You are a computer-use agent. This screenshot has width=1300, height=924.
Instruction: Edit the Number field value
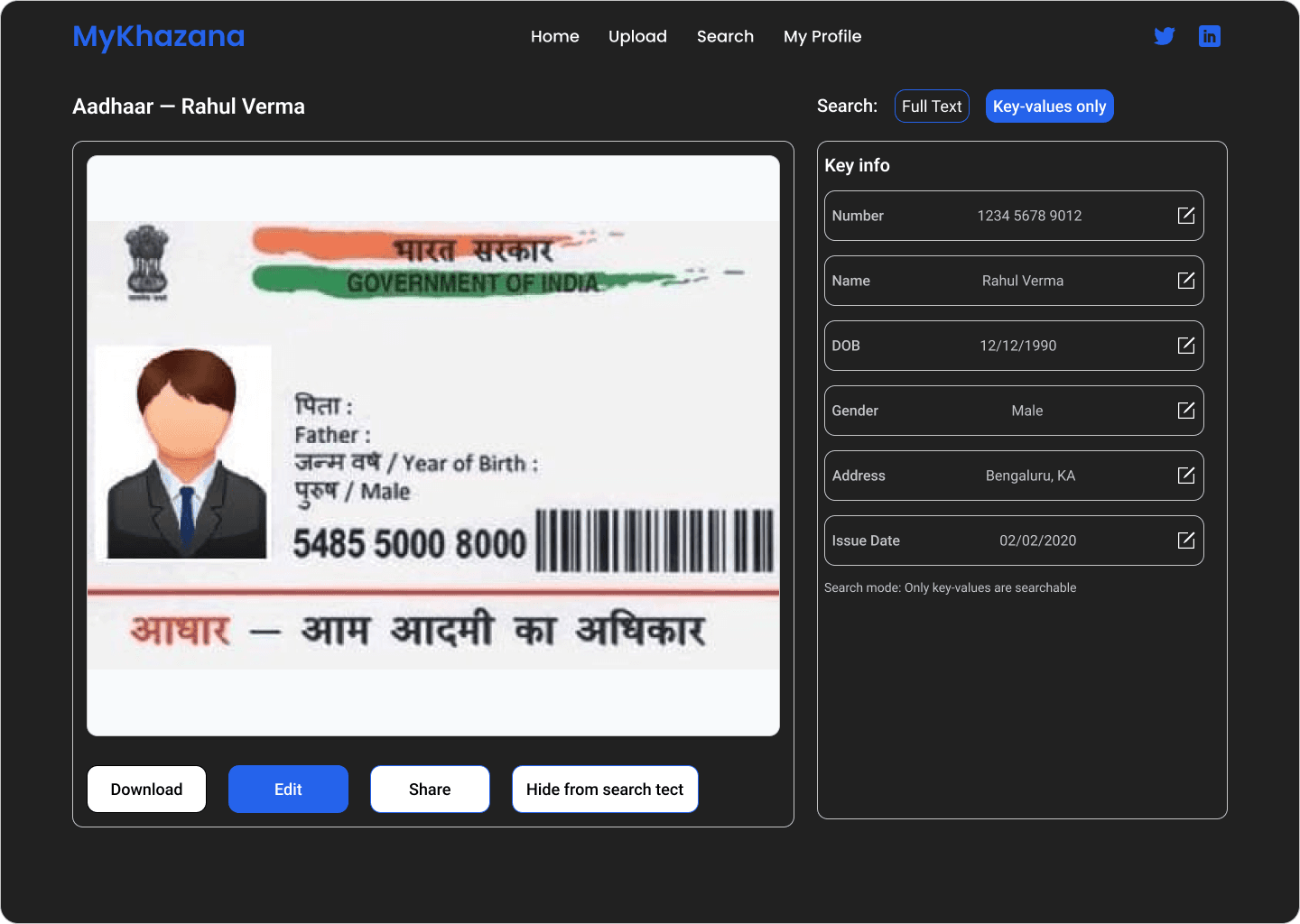click(1186, 216)
